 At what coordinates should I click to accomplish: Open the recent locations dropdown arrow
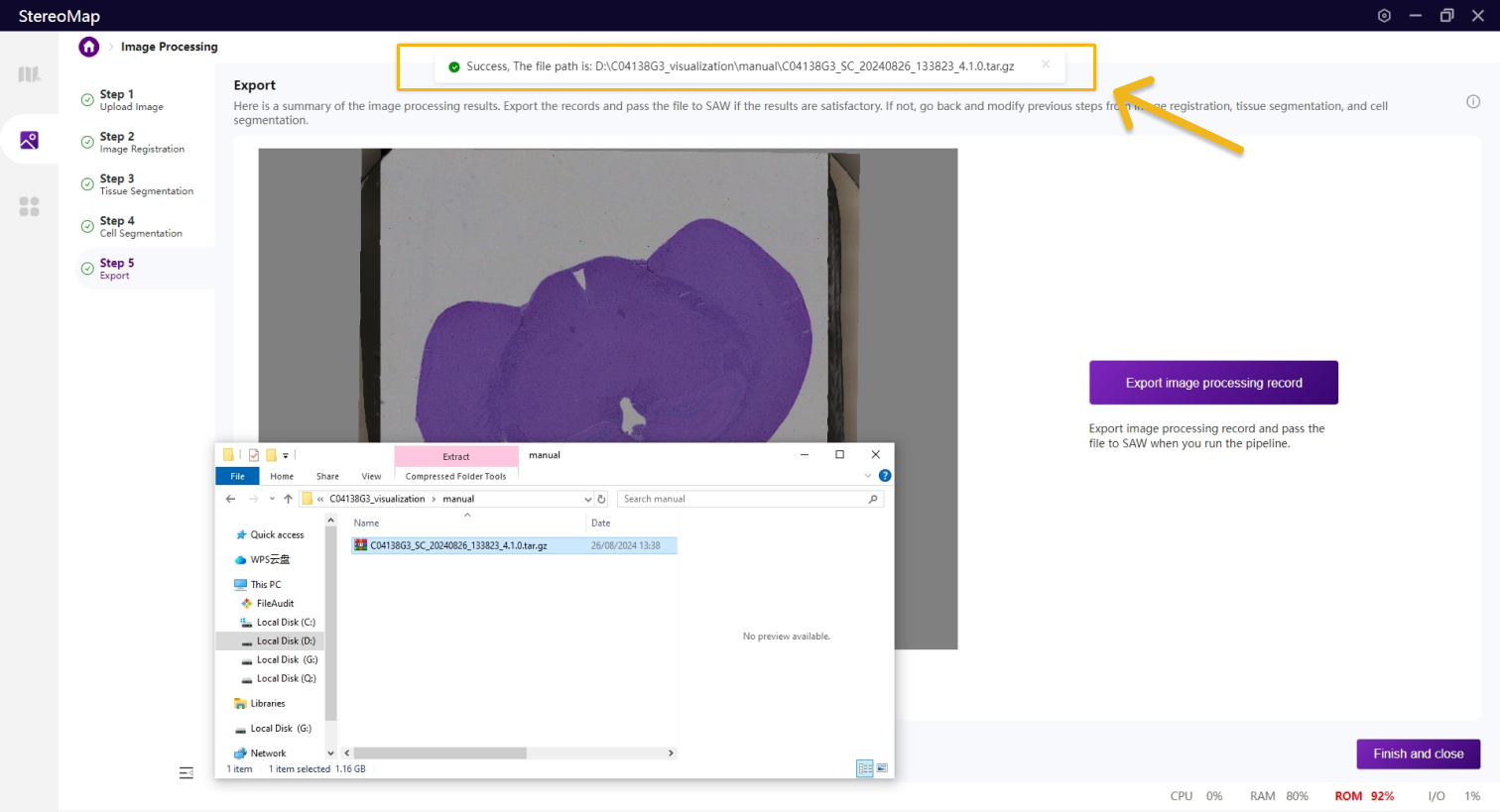tap(272, 499)
